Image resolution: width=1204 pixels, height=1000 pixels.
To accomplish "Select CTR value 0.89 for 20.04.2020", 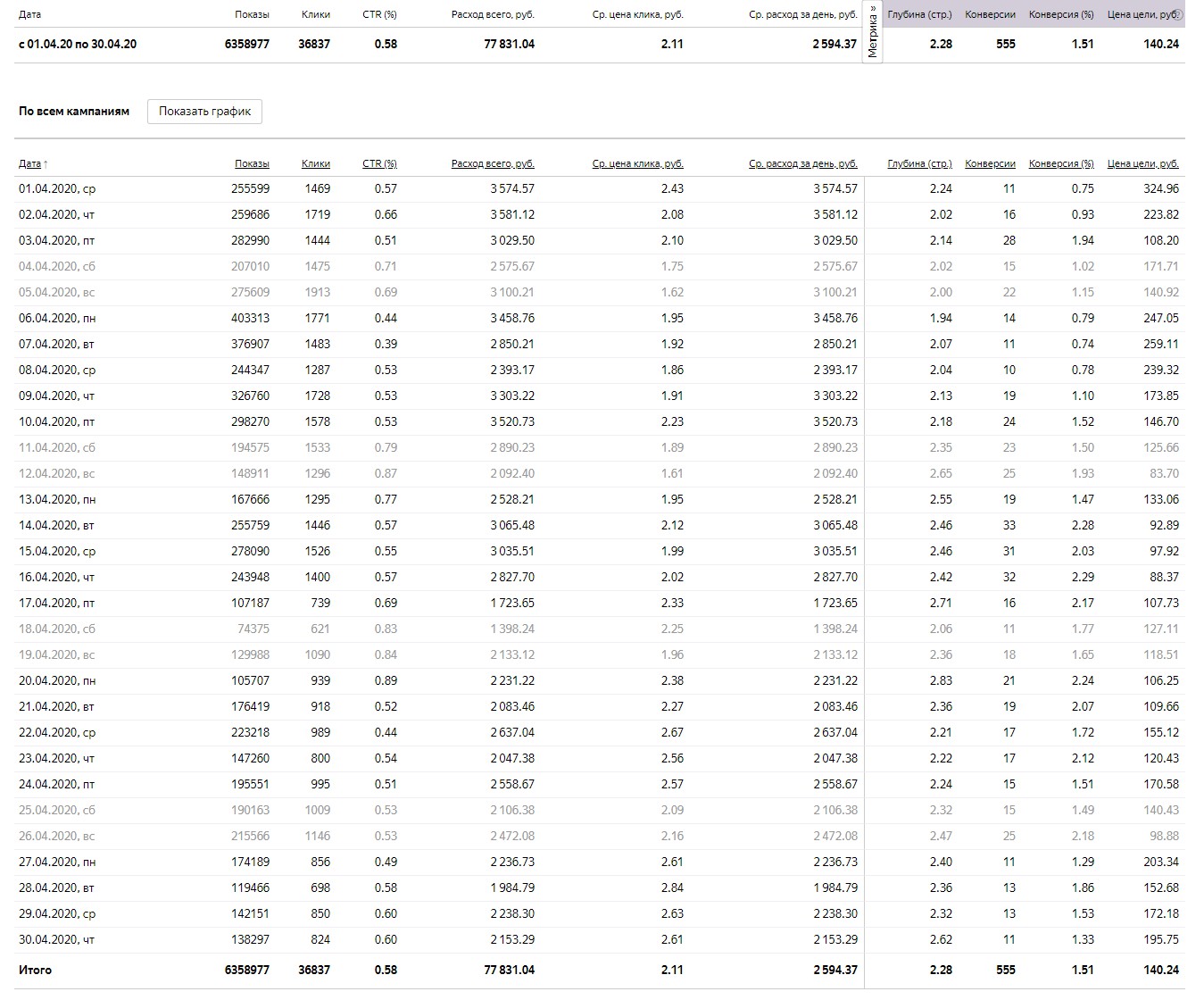I will click(386, 680).
